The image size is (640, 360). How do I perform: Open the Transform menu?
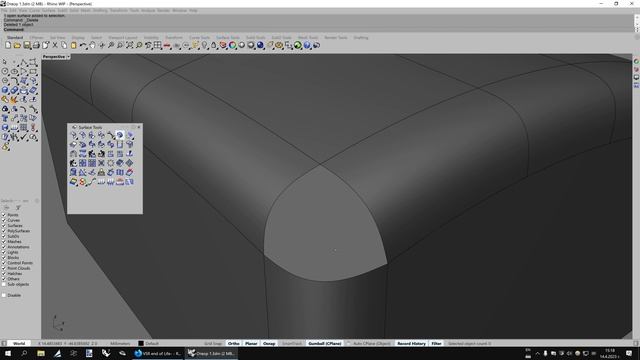(x=119, y=11)
